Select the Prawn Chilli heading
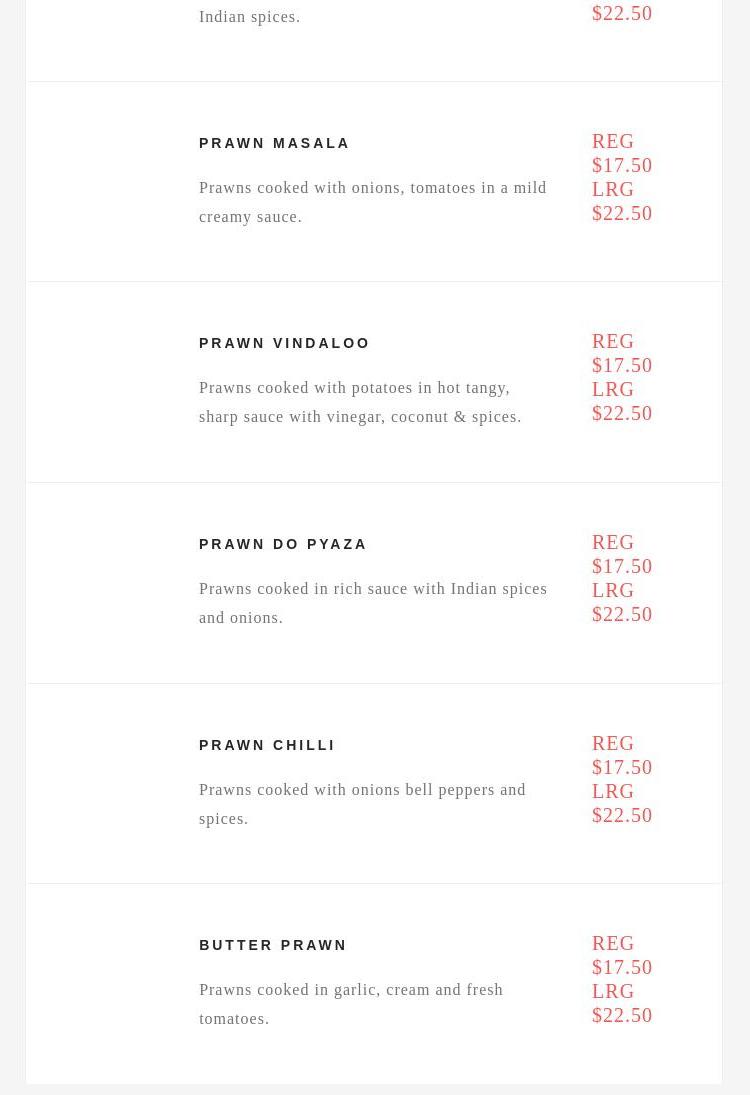Viewport: 750px width, 1095px height. point(267,745)
